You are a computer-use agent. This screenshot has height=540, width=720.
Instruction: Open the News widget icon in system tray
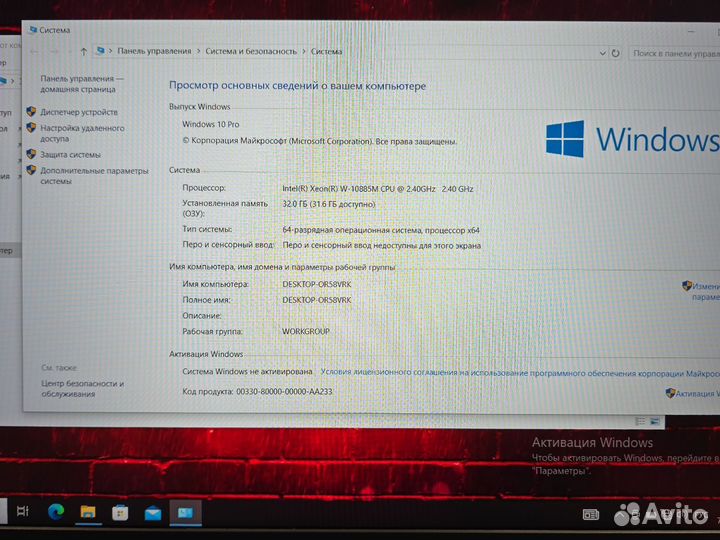[x=591, y=514]
